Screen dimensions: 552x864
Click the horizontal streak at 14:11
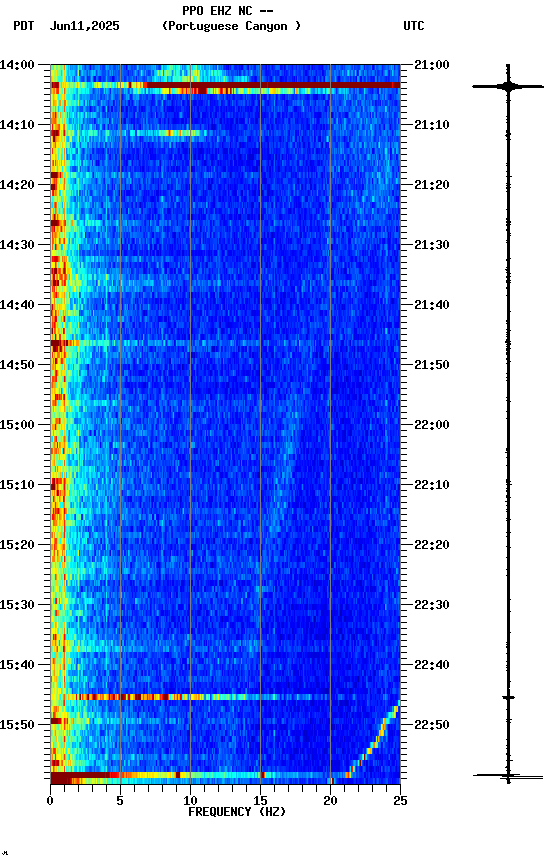click(129, 133)
